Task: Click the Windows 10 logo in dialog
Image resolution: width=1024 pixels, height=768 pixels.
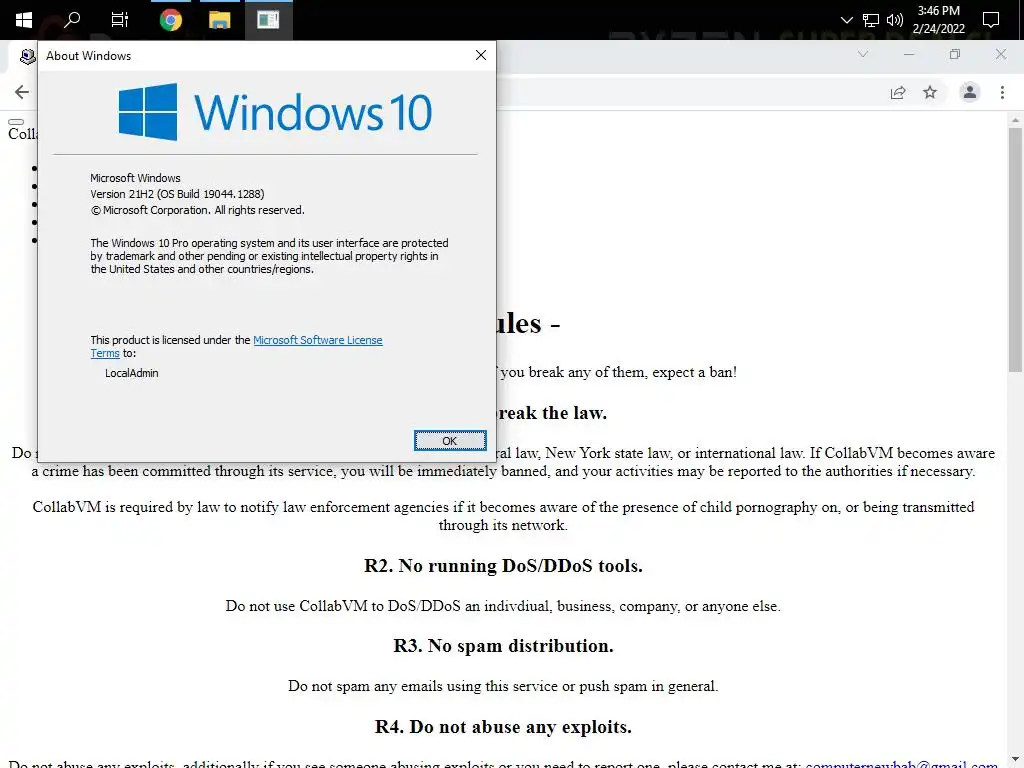Action: 275,112
